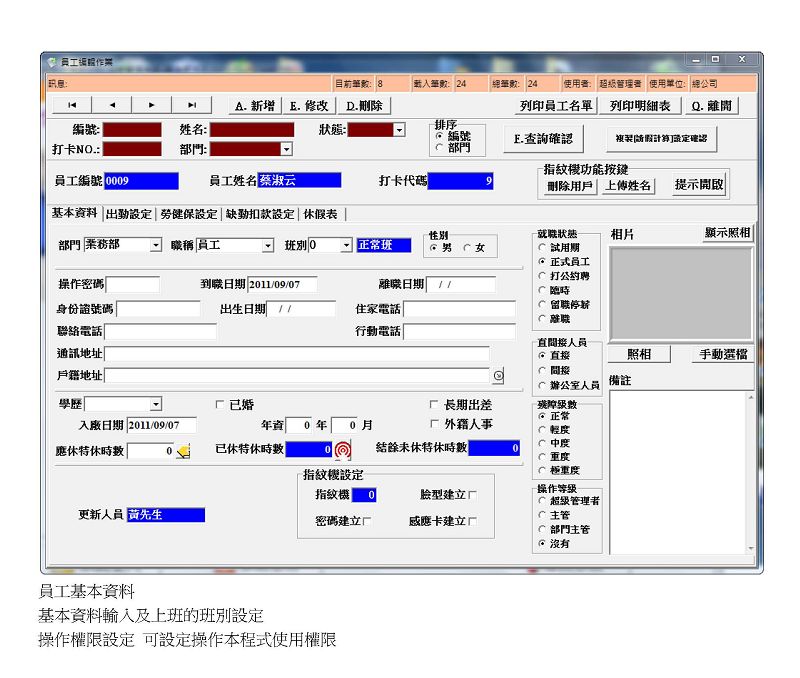Screen dimensions: 800x678
Task: Click red target icon beside 已休特休時數
Action: [343, 450]
